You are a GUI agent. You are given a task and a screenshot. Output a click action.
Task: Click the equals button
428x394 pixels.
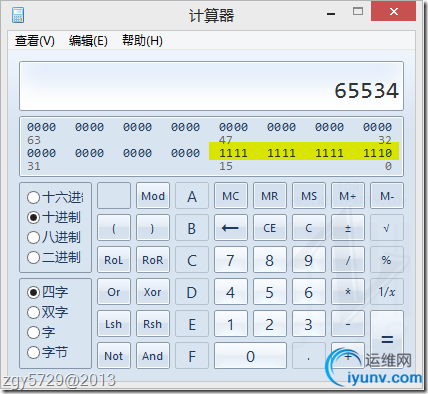[387, 340]
